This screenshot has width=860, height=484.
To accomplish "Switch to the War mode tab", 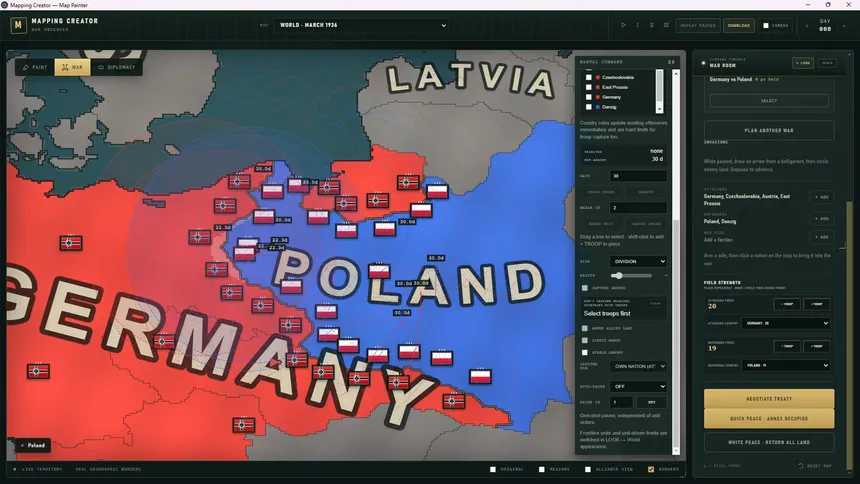I will coord(72,67).
